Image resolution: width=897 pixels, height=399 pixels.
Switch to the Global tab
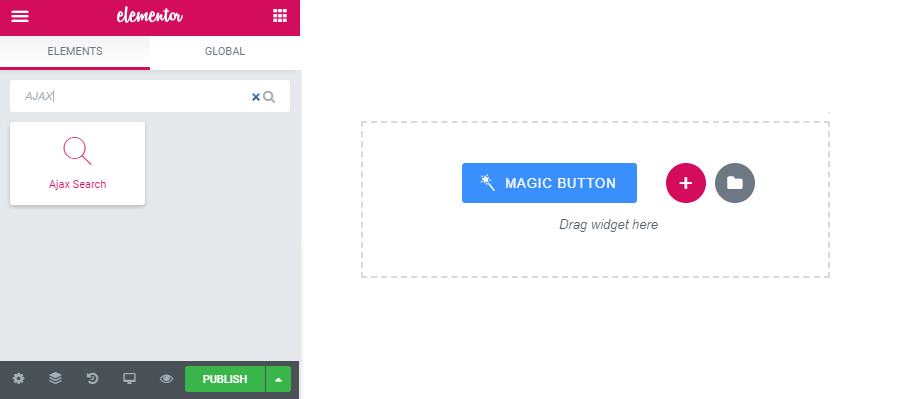point(225,52)
